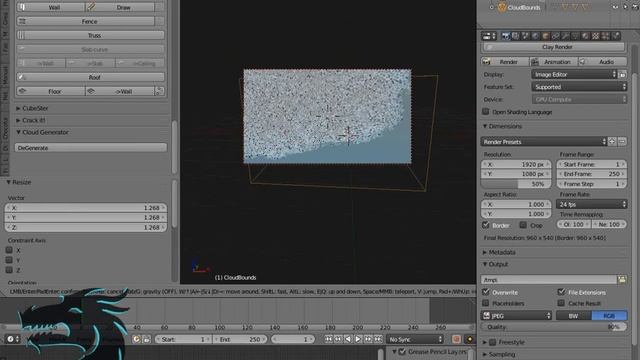640x360 pixels.
Task: Open the JPEG file format dropdown
Action: tap(517, 316)
